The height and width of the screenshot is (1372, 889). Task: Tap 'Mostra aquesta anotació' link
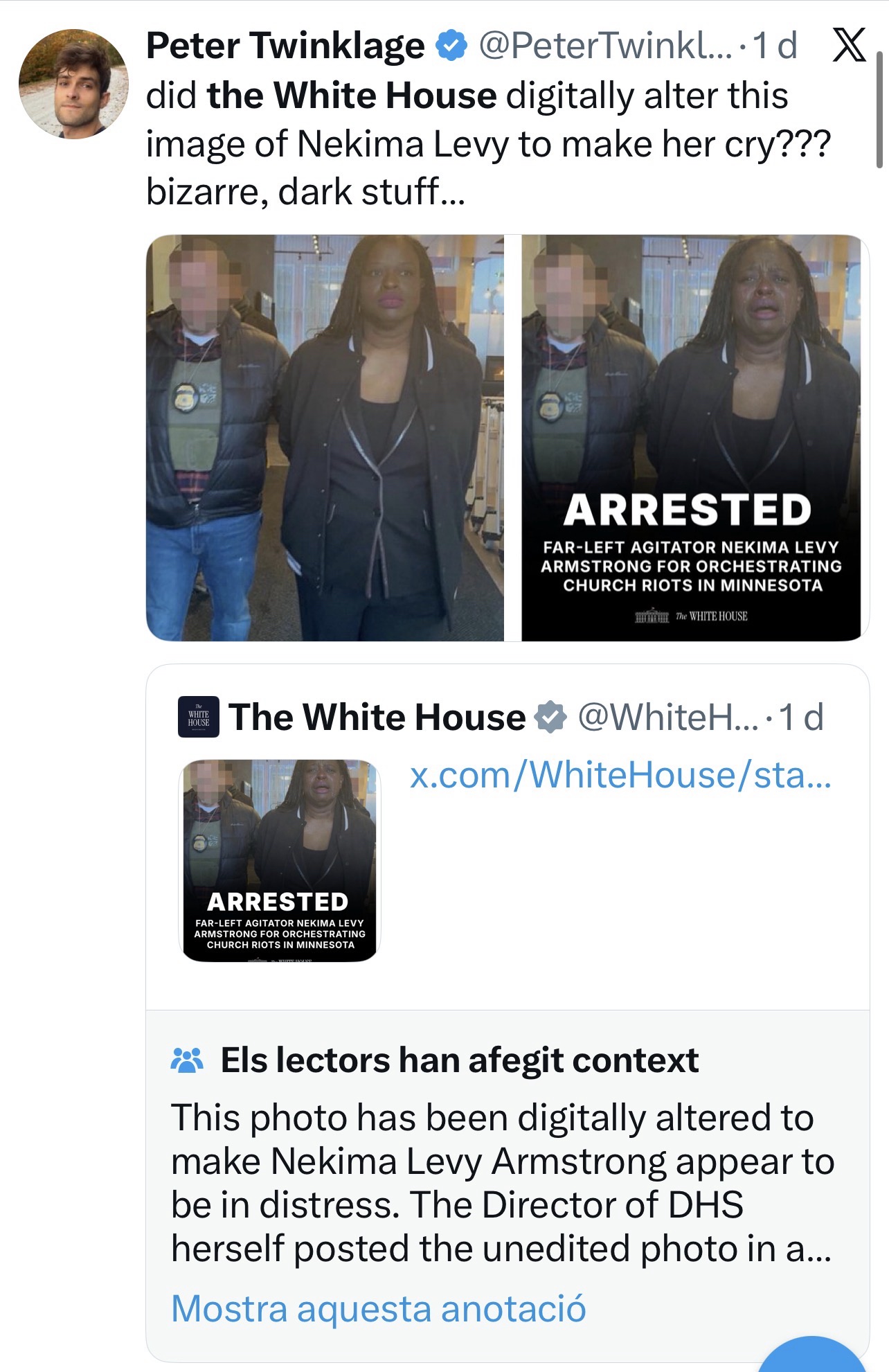click(x=379, y=1309)
